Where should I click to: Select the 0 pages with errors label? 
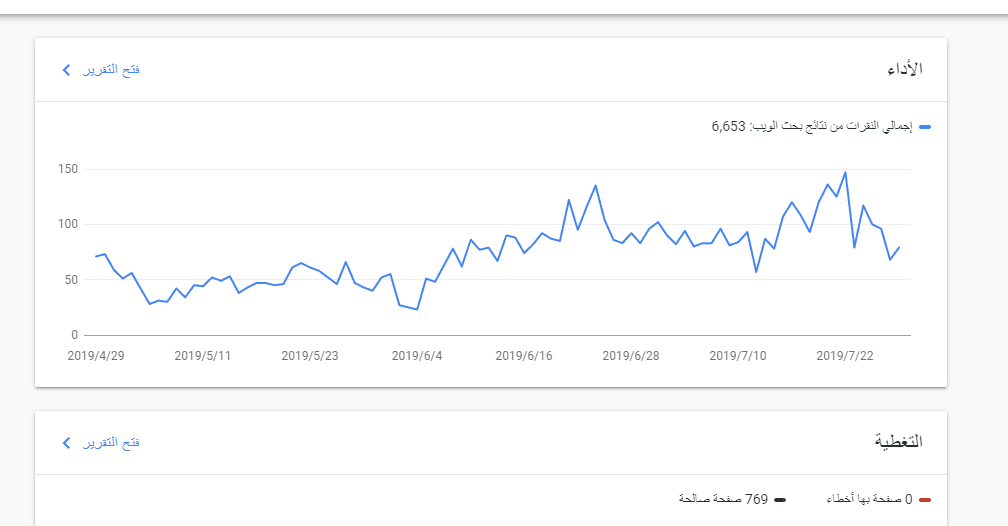869,499
